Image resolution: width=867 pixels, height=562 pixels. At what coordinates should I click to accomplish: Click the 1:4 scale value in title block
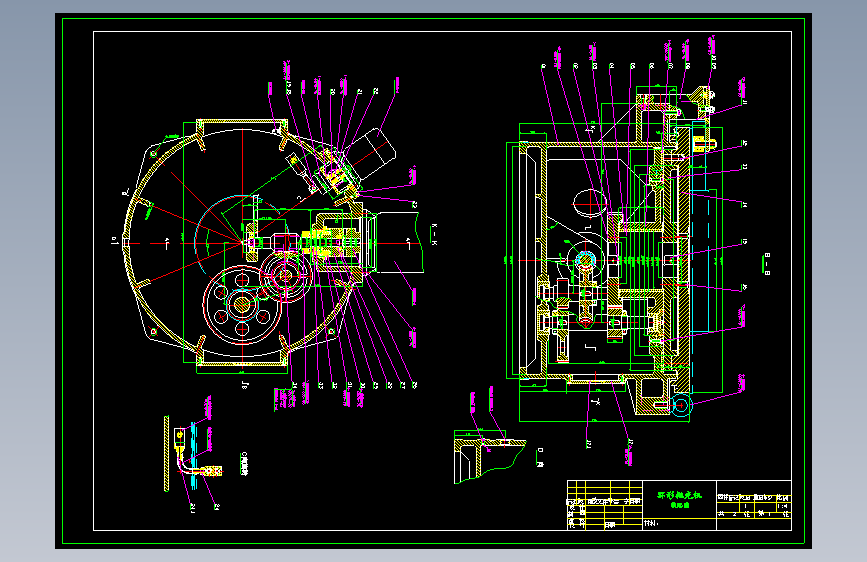pyautogui.click(x=782, y=506)
